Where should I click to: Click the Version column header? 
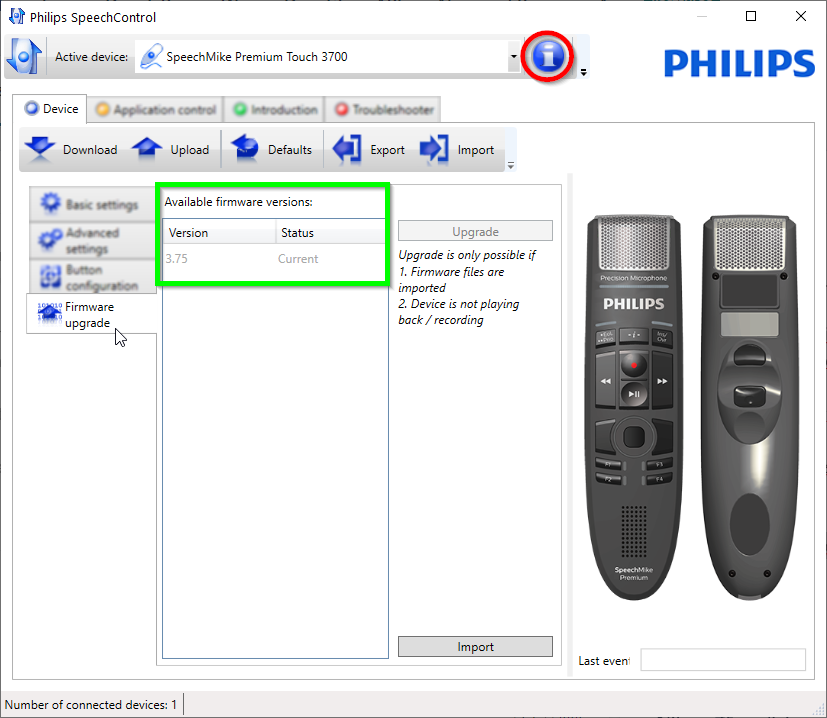(219, 233)
